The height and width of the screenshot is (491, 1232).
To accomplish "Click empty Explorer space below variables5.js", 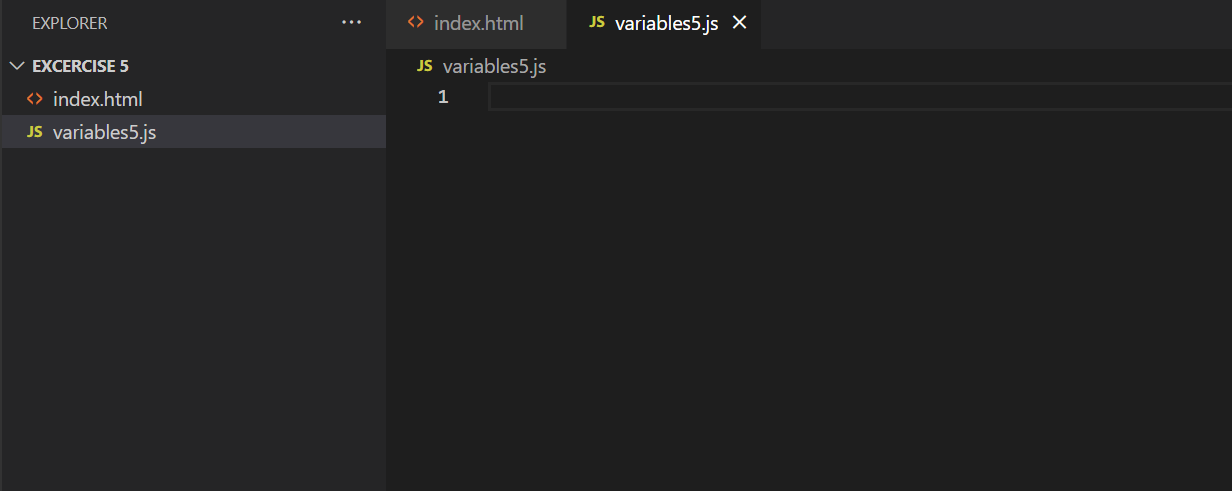I will [x=193, y=319].
